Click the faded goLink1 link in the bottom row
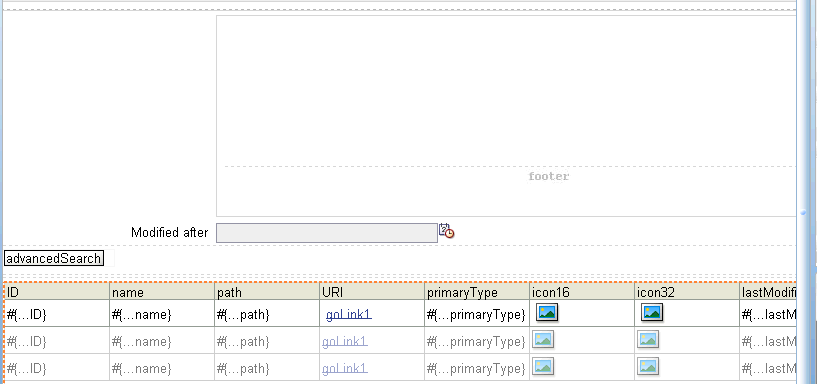The image size is (817, 384). [x=345, y=368]
